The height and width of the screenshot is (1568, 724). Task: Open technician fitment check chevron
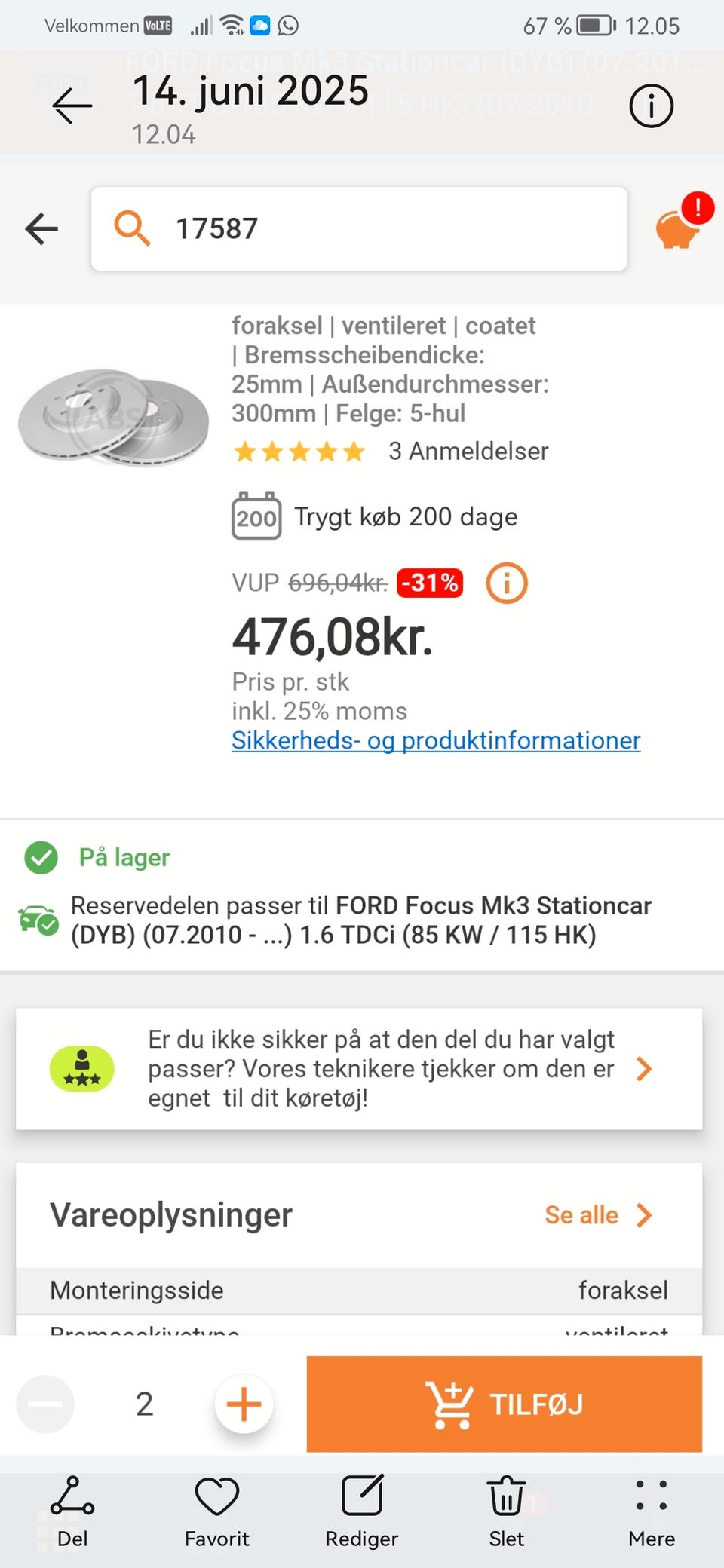click(643, 1069)
